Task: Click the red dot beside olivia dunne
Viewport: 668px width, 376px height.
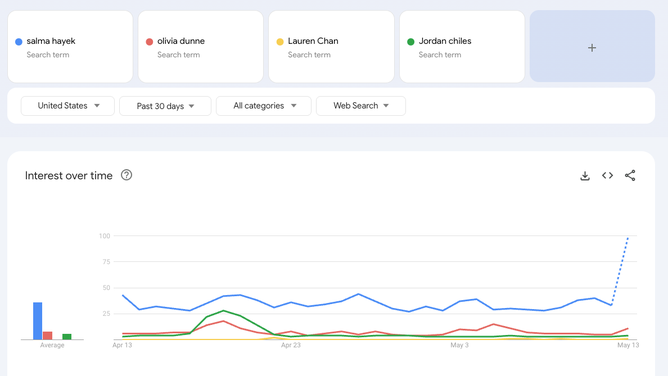Action: click(x=149, y=42)
